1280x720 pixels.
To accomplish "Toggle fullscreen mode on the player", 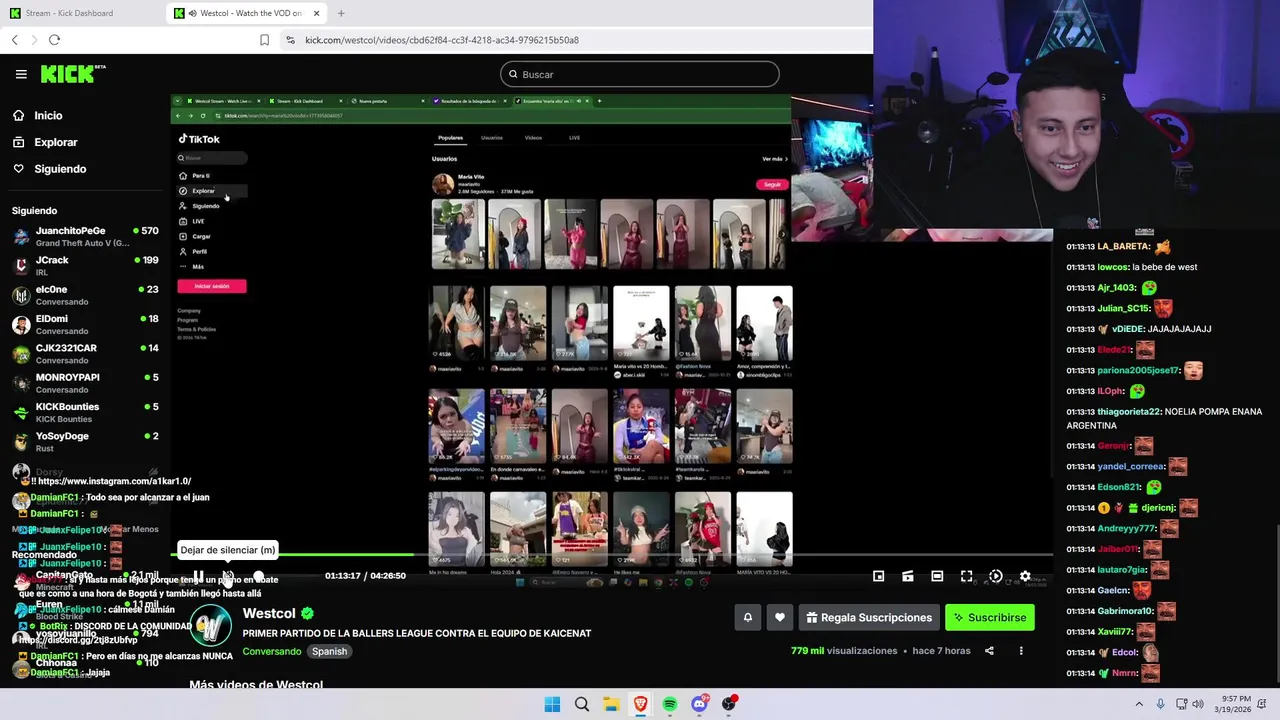I will (x=967, y=576).
